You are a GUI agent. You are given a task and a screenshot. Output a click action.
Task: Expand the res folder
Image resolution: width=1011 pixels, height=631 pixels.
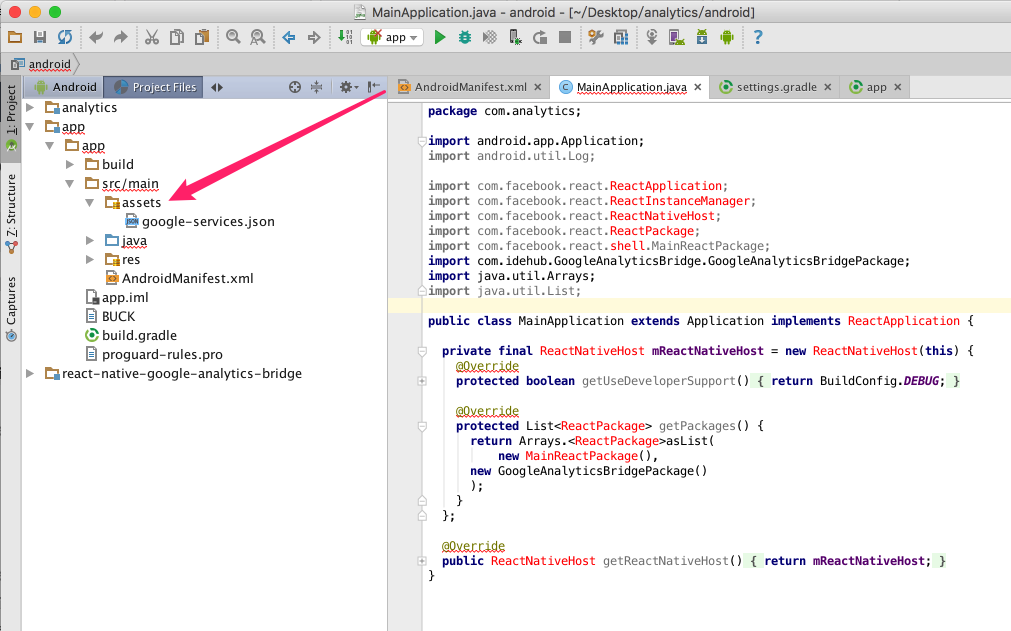pyautogui.click(x=90, y=259)
